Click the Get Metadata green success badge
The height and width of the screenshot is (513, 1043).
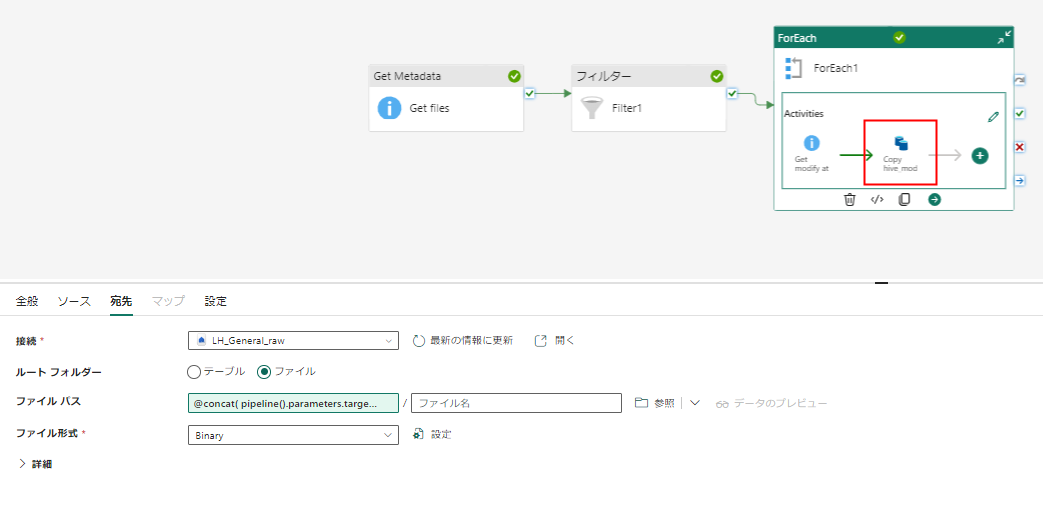point(514,76)
